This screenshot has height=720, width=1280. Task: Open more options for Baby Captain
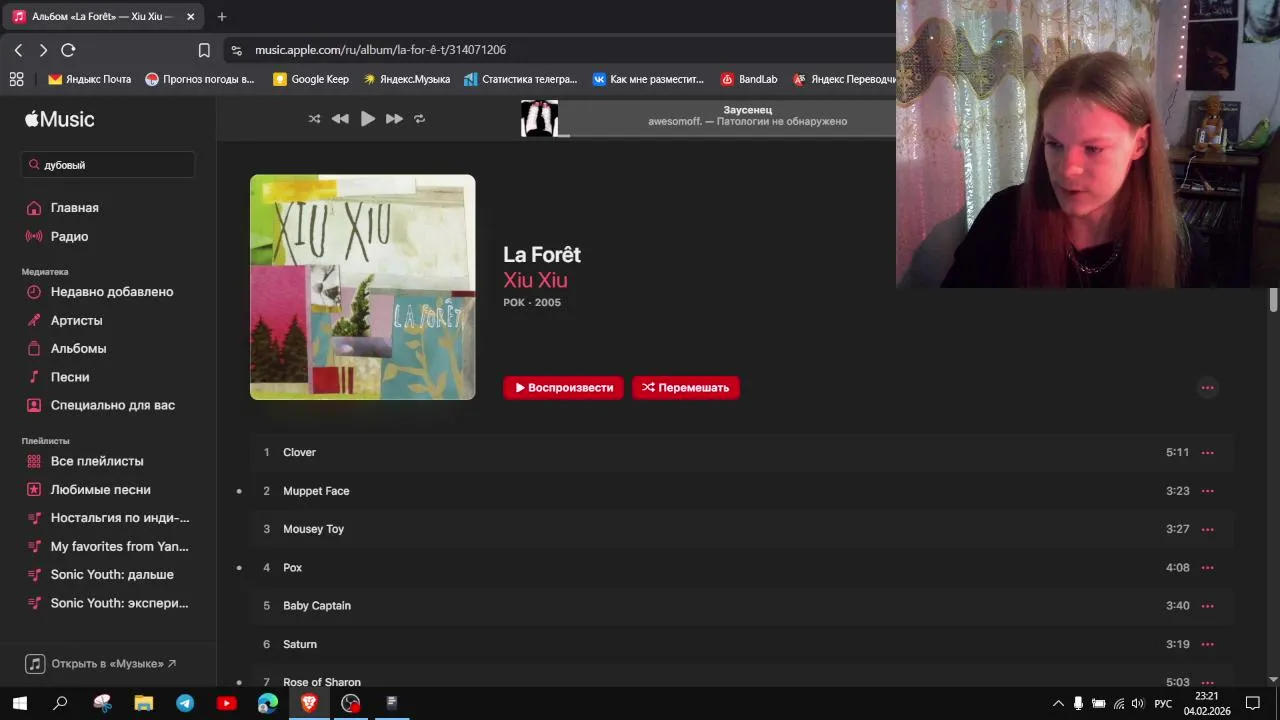coord(1207,606)
